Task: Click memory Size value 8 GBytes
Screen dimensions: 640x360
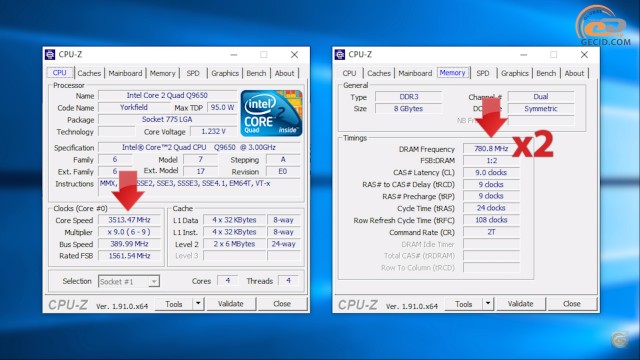Action: pos(409,109)
